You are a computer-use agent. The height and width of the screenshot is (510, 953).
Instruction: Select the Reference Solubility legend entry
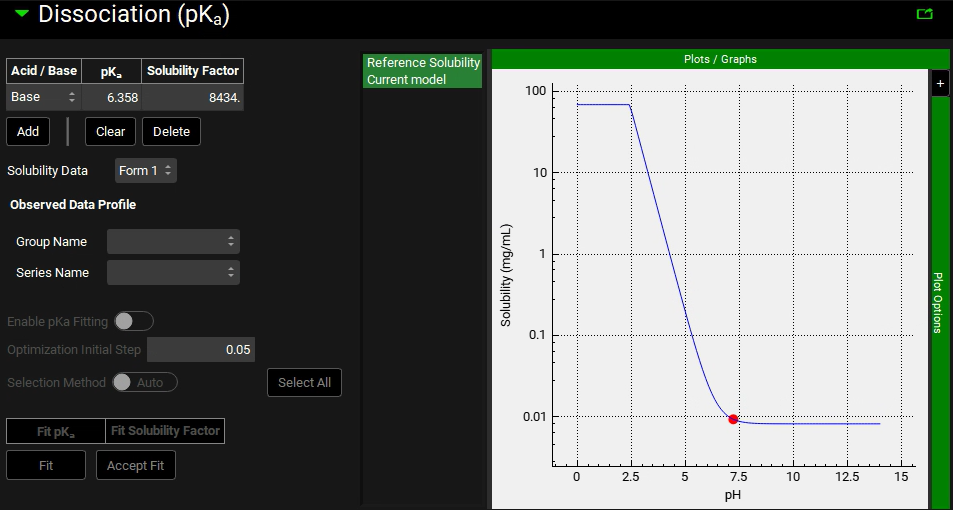423,63
